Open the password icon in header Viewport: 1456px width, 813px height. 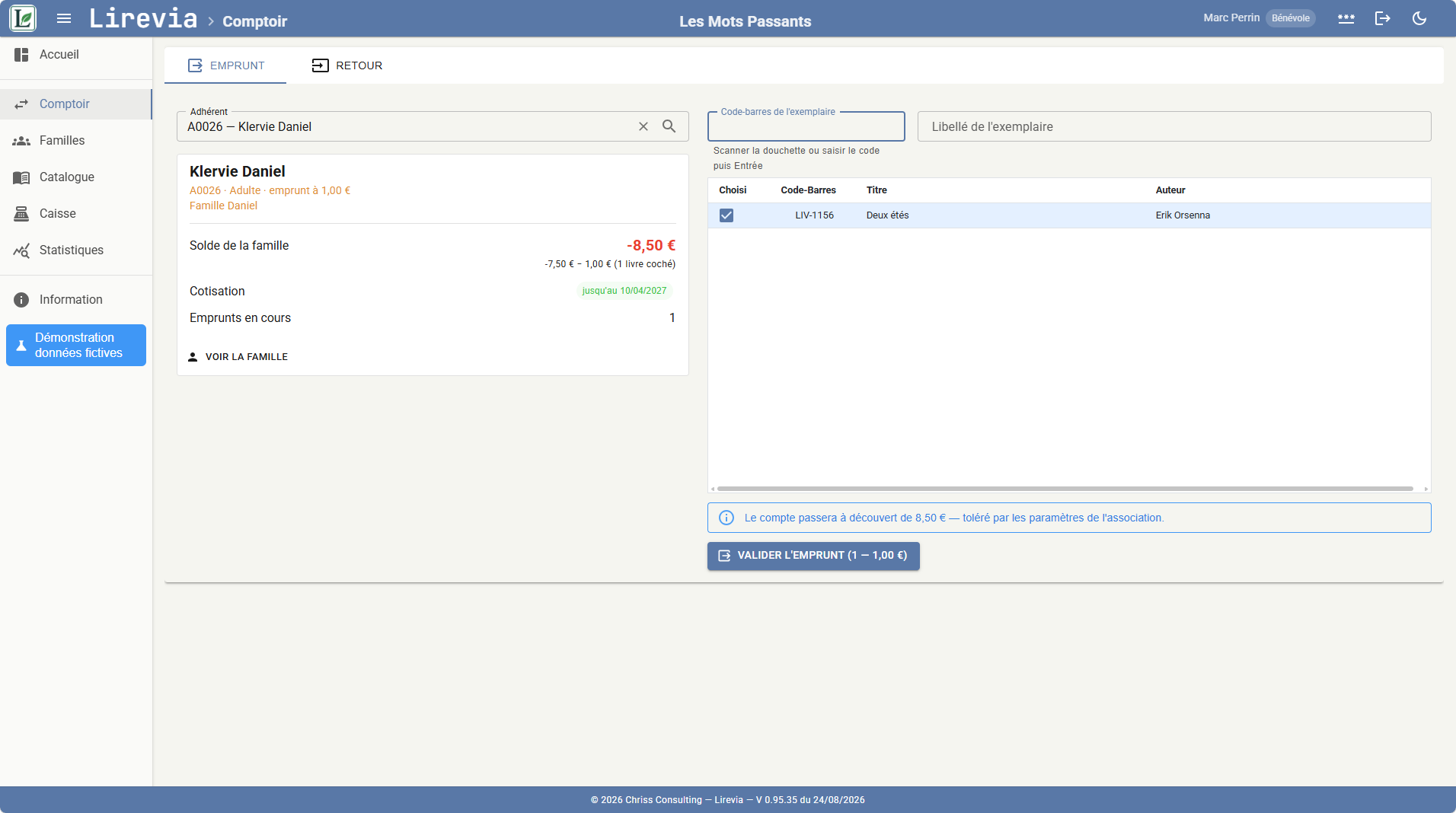coord(1346,18)
